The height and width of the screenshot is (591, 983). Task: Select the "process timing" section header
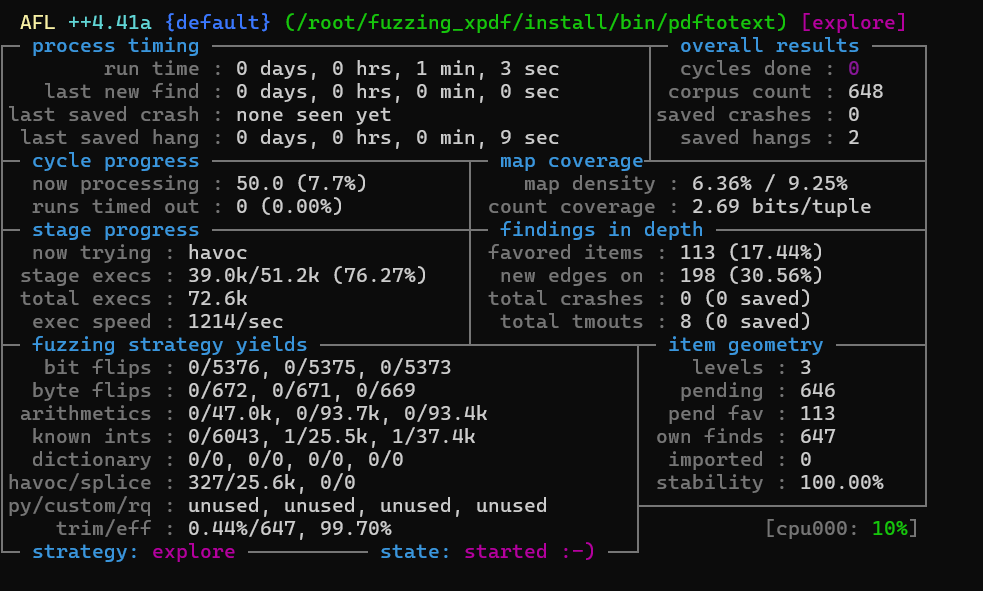coord(115,46)
